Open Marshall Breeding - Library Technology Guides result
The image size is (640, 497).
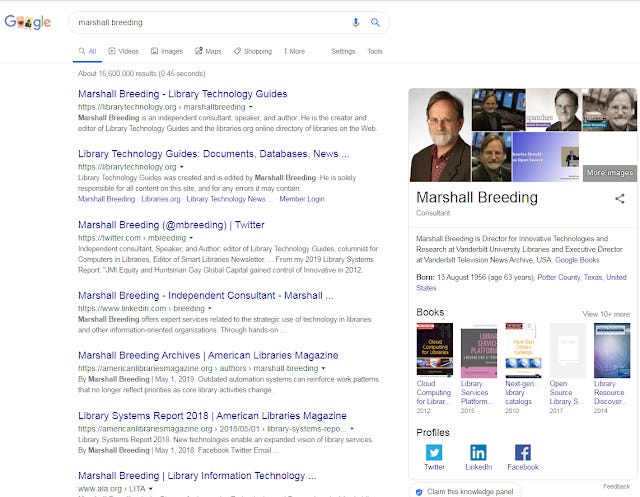182,94
